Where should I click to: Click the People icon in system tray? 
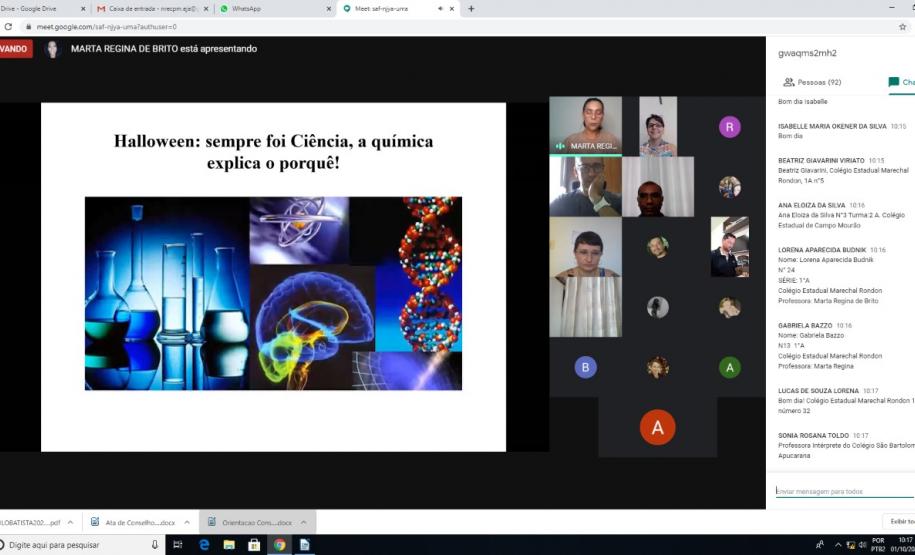tap(820, 544)
